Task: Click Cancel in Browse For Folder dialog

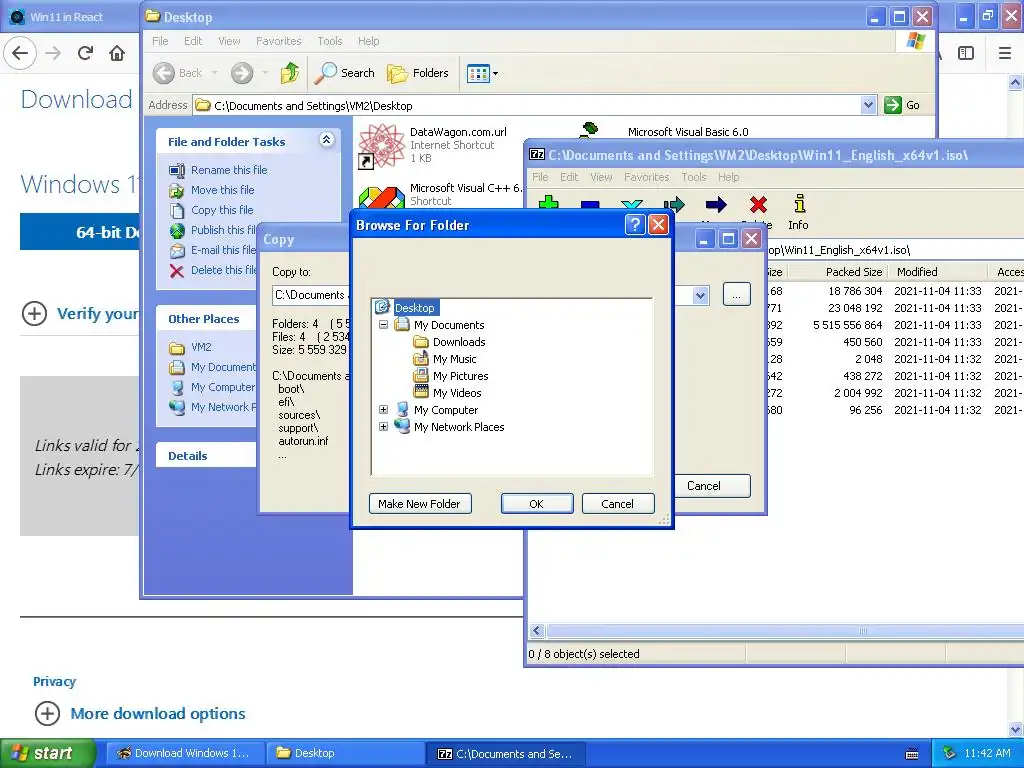Action: pos(618,504)
